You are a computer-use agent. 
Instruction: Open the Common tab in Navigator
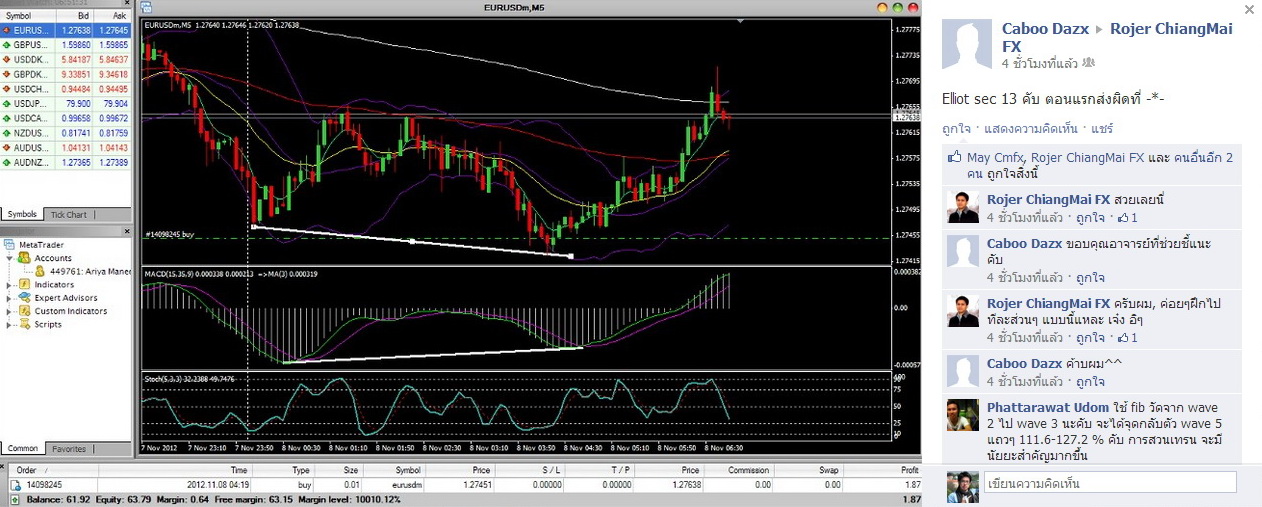click(22, 449)
